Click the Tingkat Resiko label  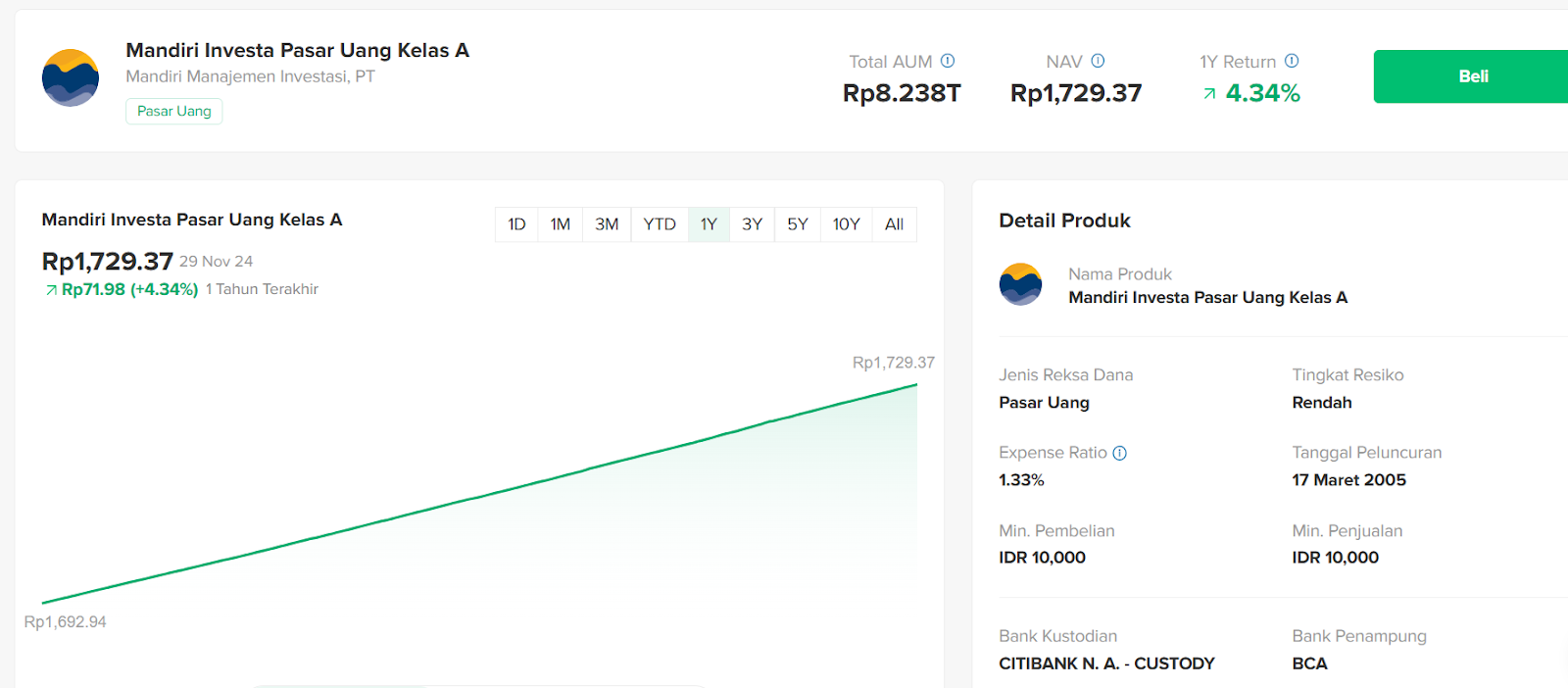[x=1347, y=375]
